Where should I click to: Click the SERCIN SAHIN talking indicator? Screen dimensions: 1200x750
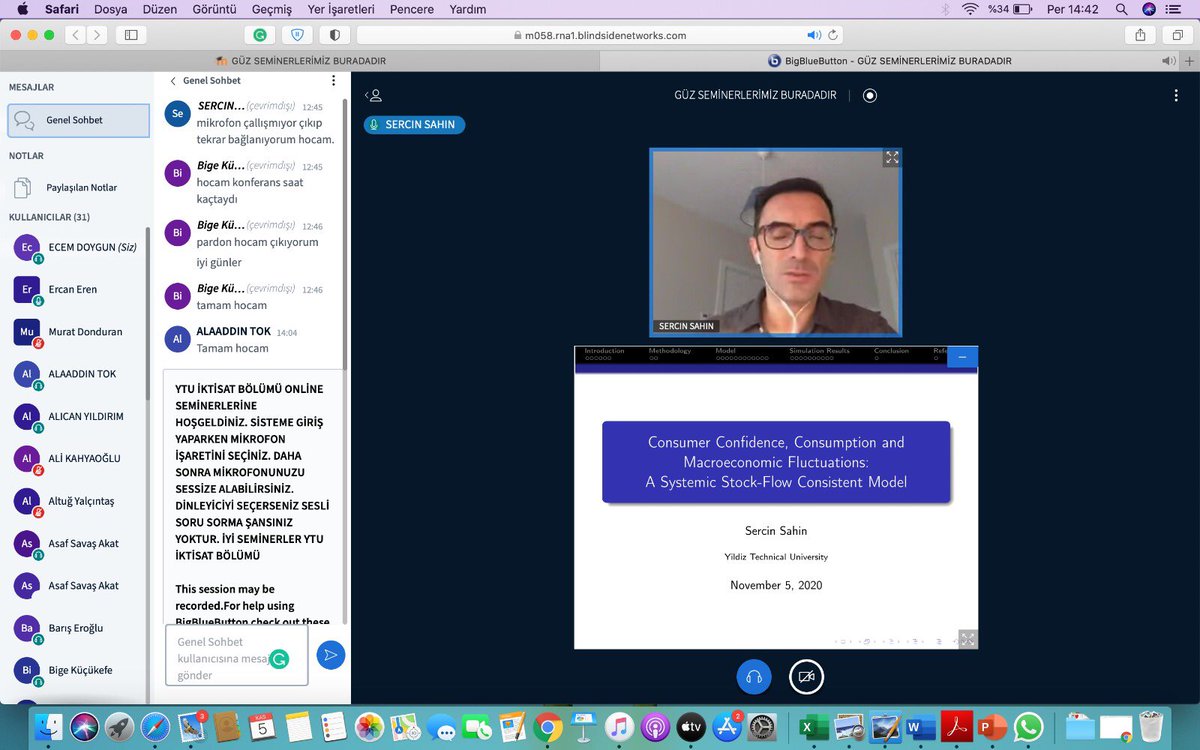click(x=414, y=125)
